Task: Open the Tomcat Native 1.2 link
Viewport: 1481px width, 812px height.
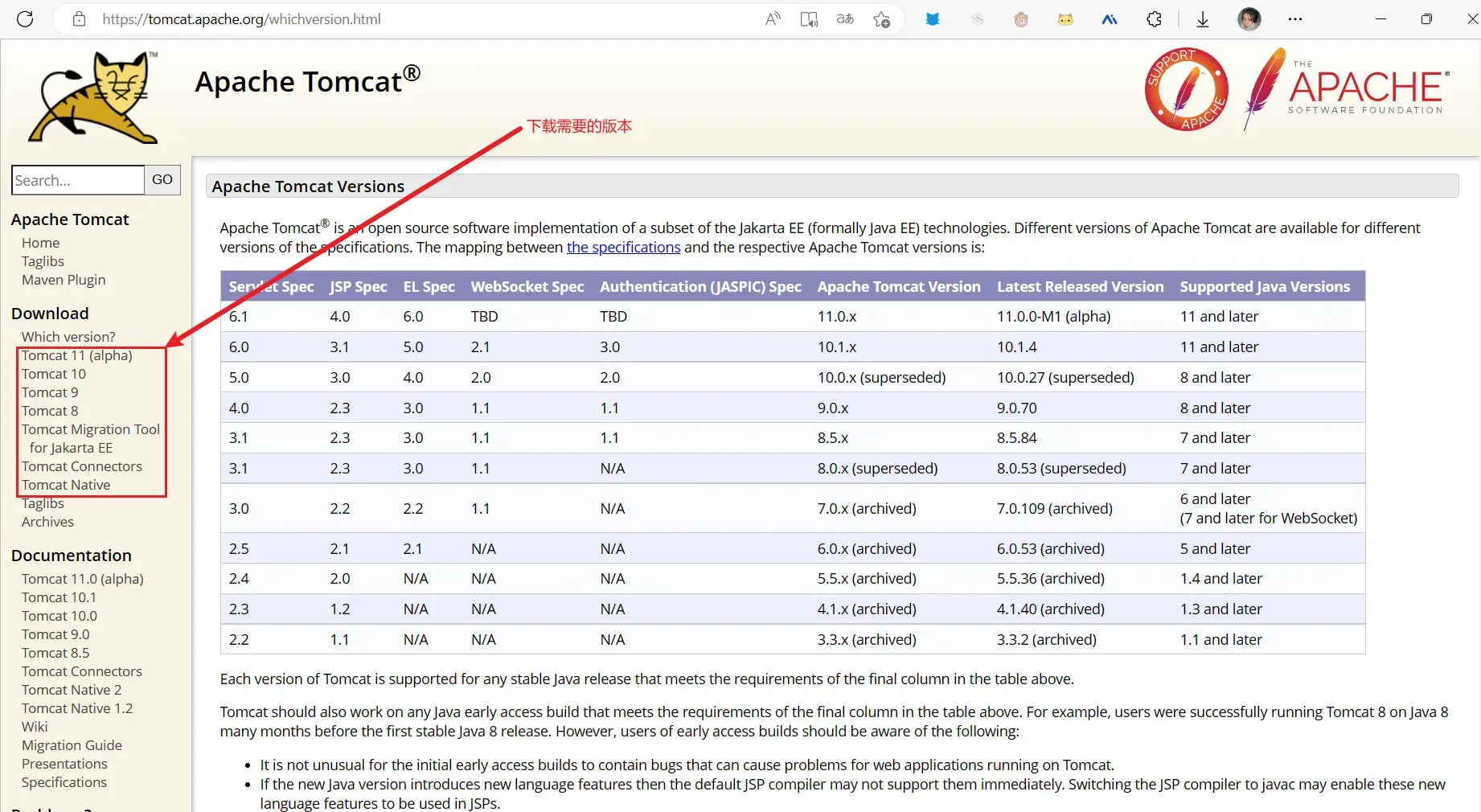Action: [x=77, y=708]
